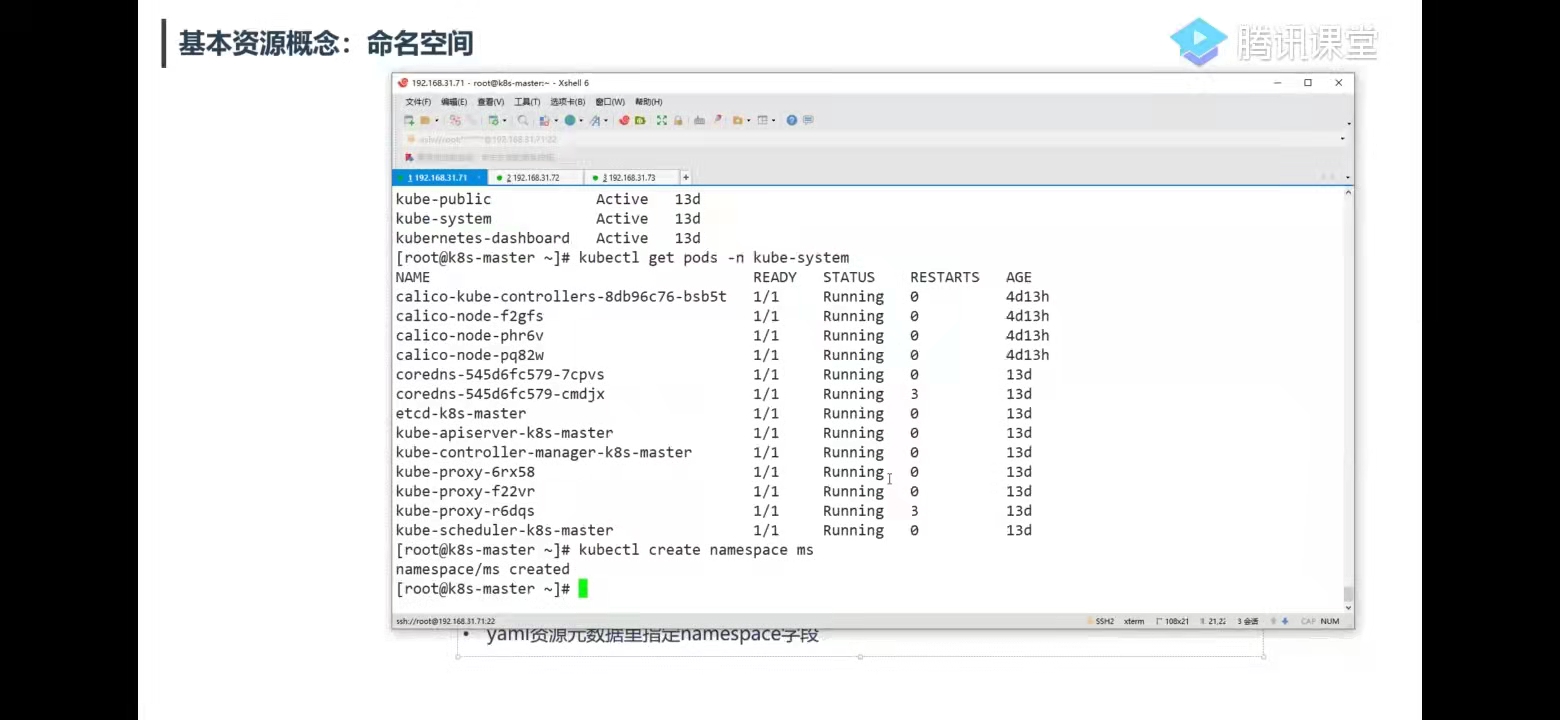The height and width of the screenshot is (720, 1560).
Task: Close the Xshell 6 window
Action: (1339, 83)
